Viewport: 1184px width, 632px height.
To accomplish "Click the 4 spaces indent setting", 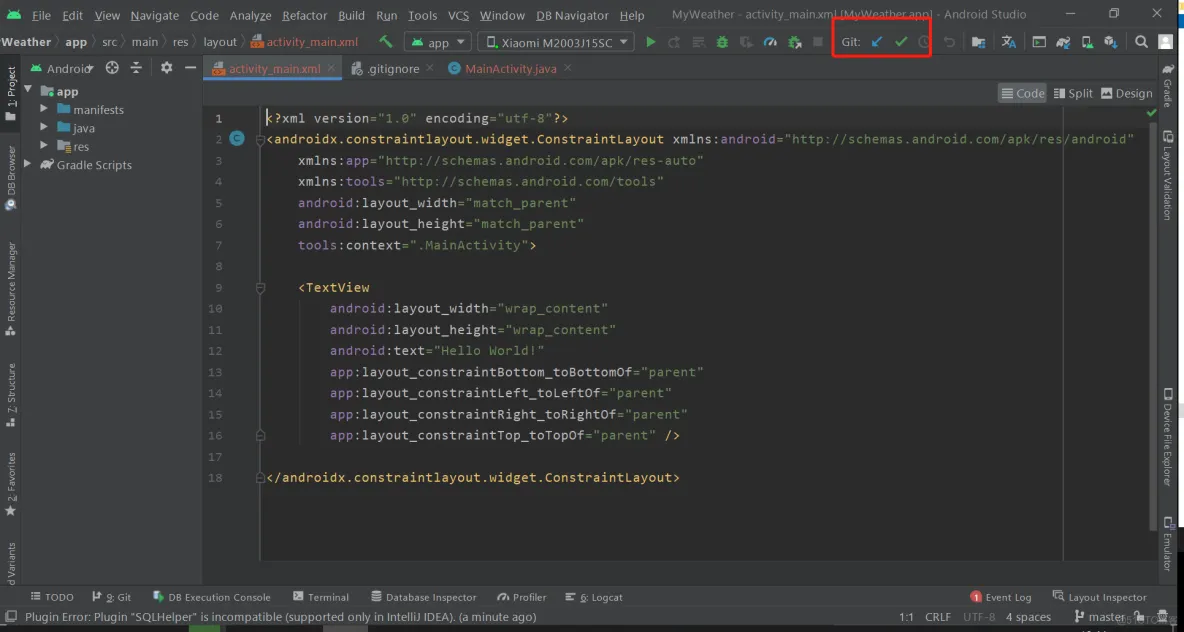I will (1028, 617).
